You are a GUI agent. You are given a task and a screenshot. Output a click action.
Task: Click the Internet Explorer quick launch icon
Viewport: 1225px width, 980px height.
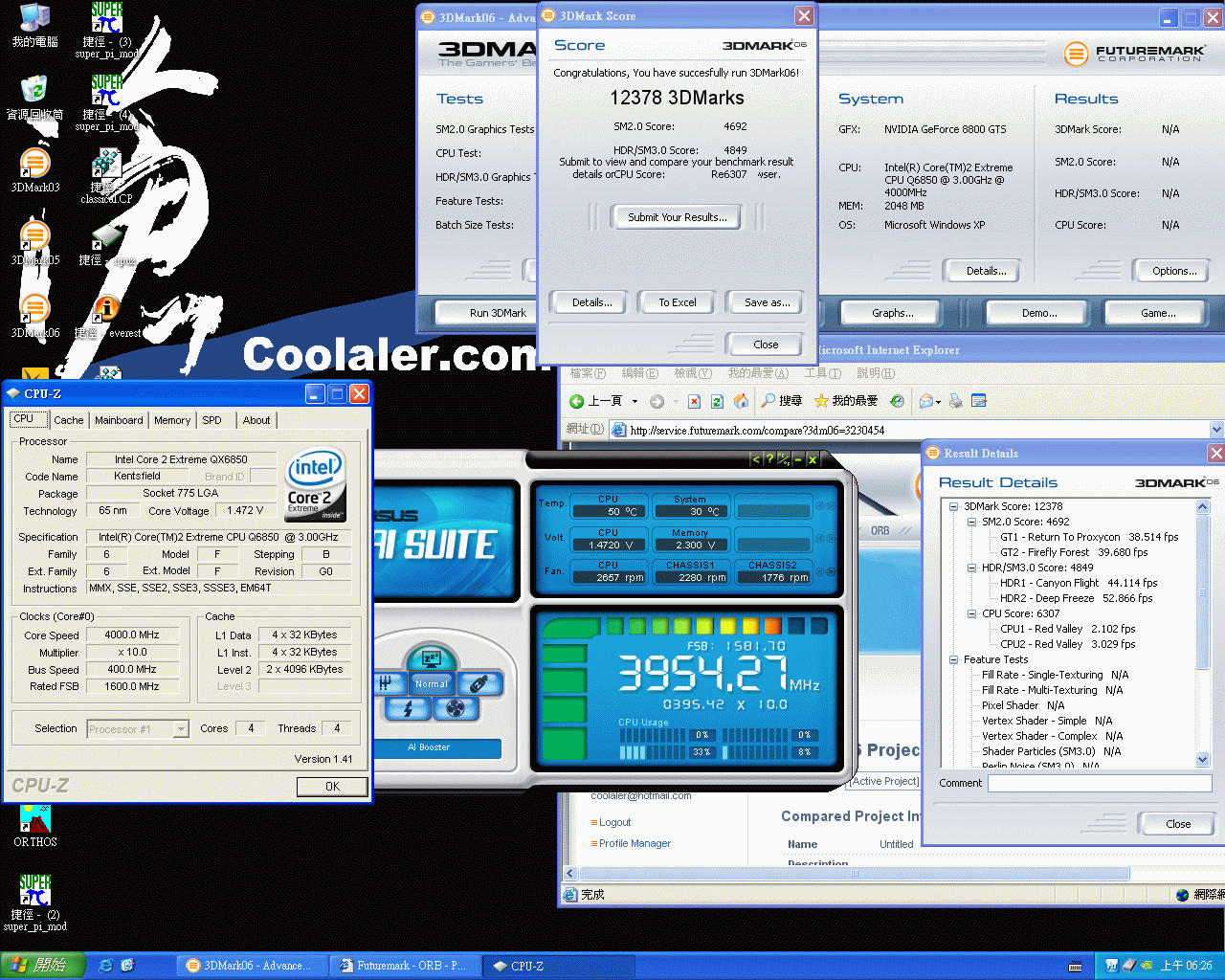click(106, 966)
